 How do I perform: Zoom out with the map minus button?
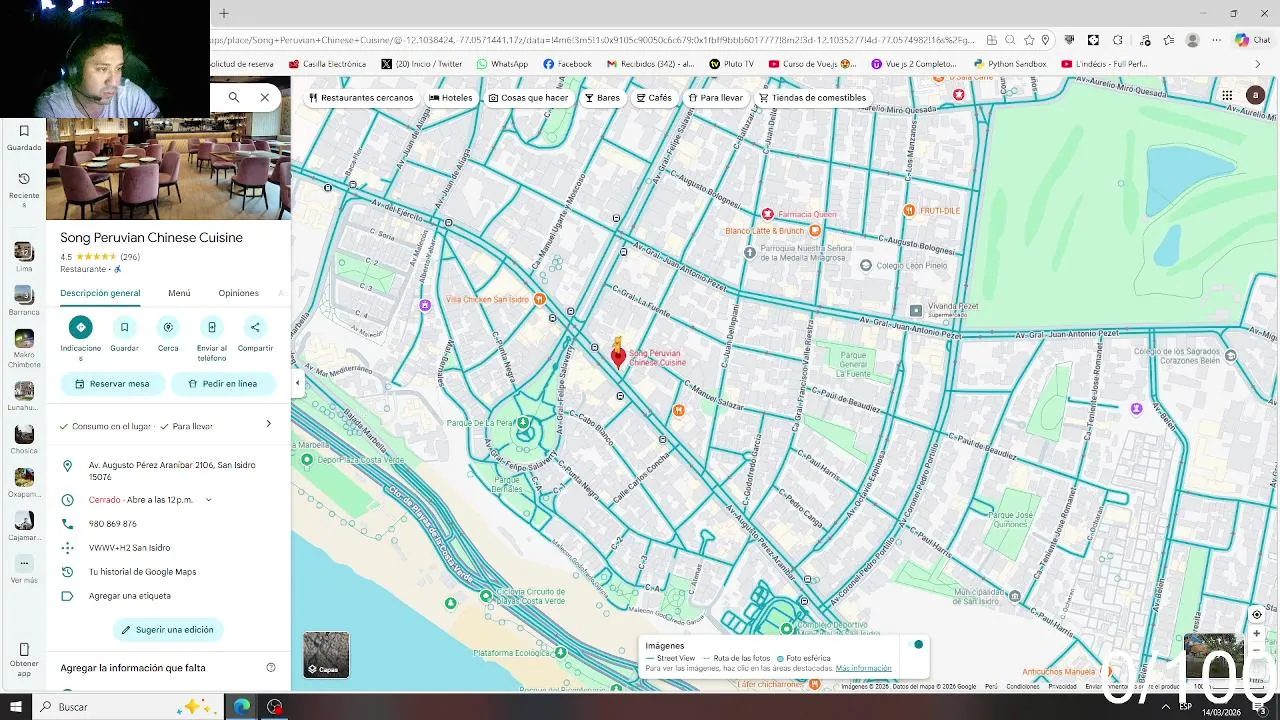pos(1257,650)
